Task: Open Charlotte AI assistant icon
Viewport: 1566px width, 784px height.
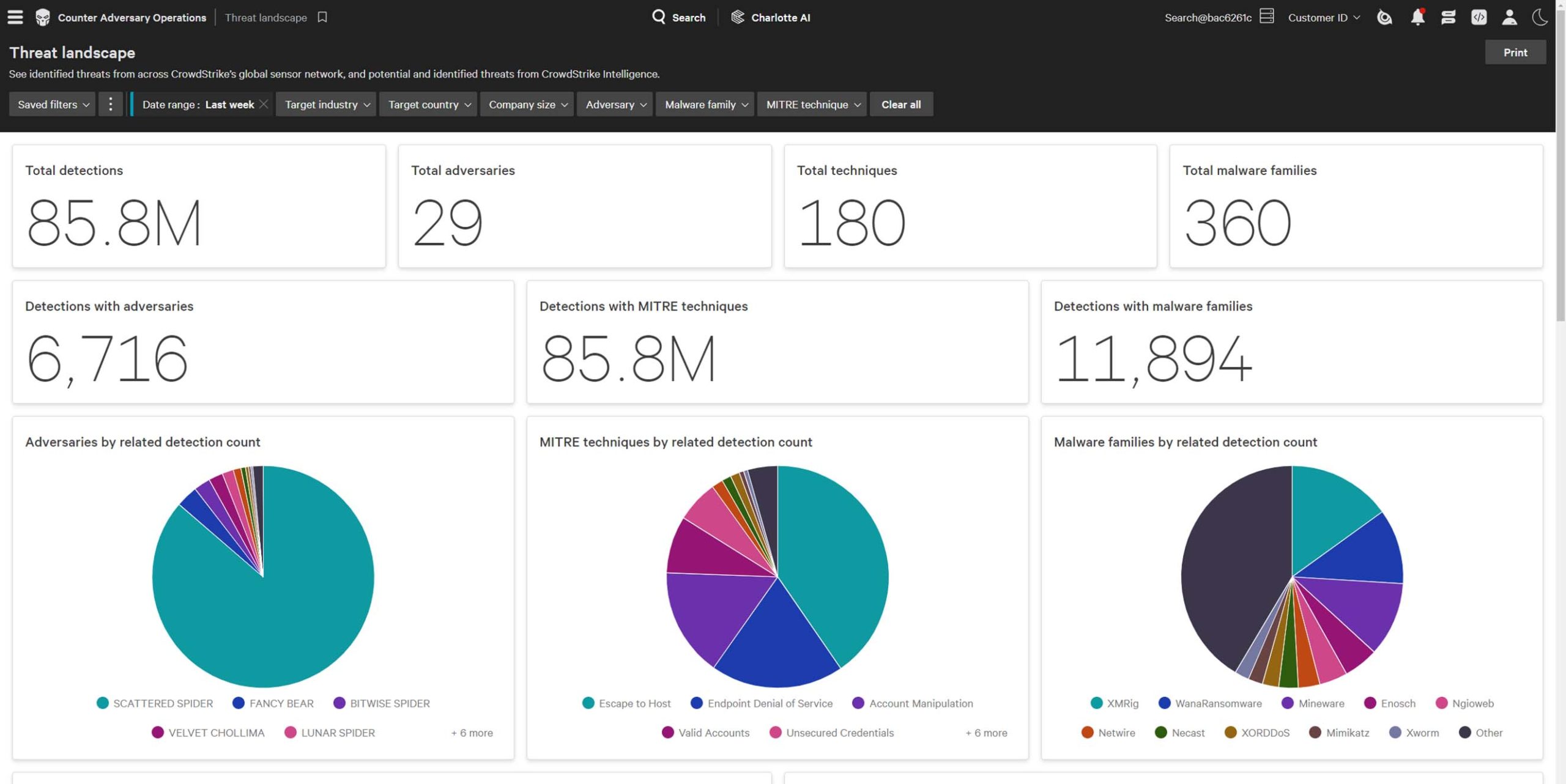Action: point(738,17)
